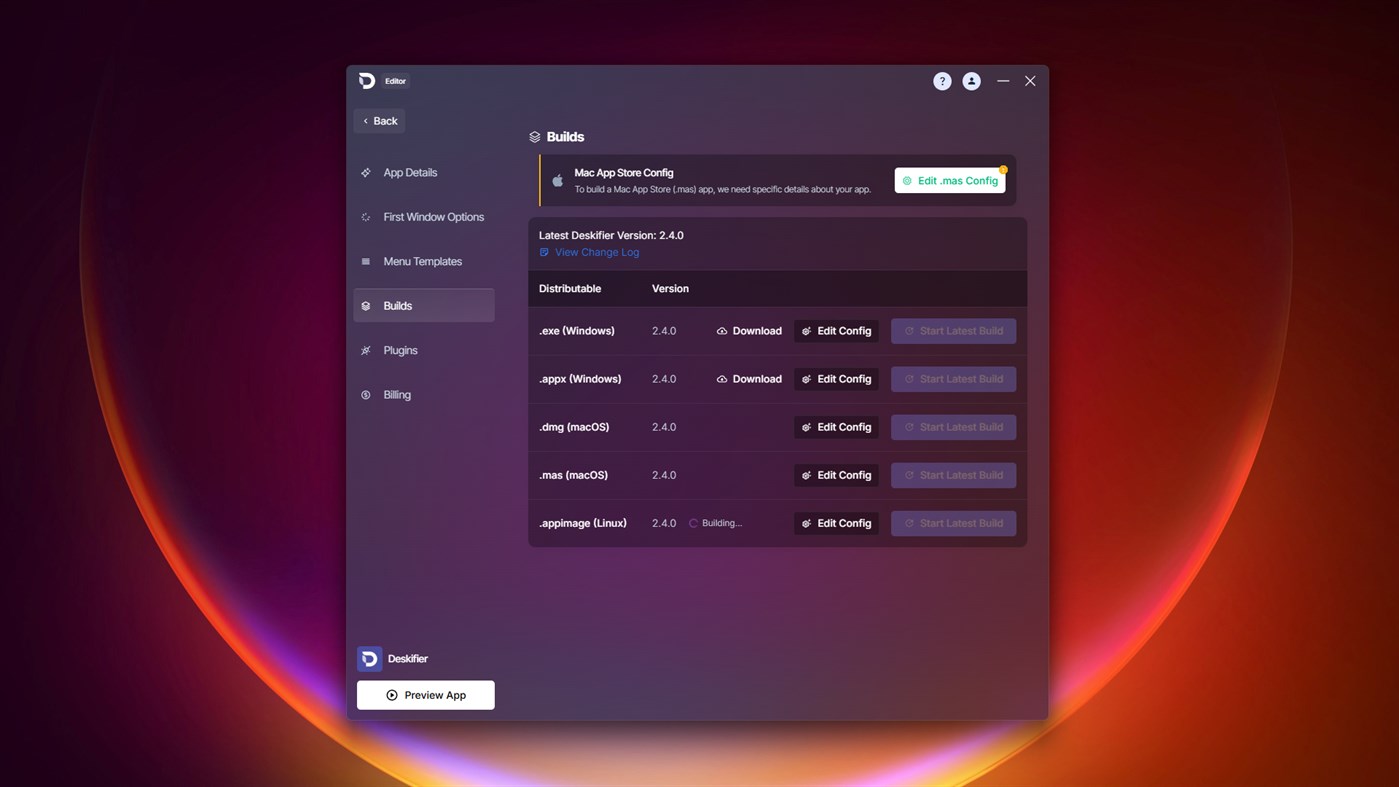1399x787 pixels.
Task: Download the .appx (Windows) build
Action: [x=749, y=379]
